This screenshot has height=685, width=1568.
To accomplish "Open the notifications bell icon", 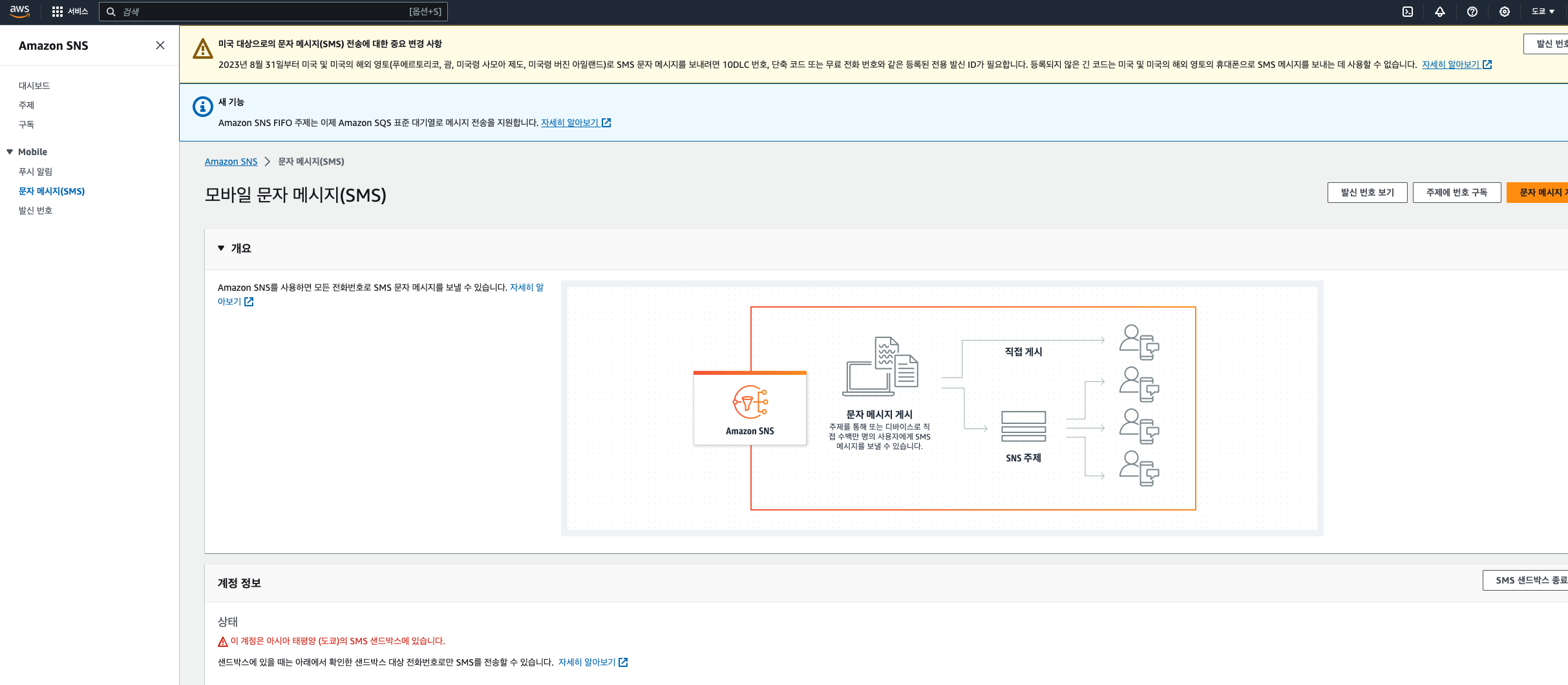I will 1440,12.
